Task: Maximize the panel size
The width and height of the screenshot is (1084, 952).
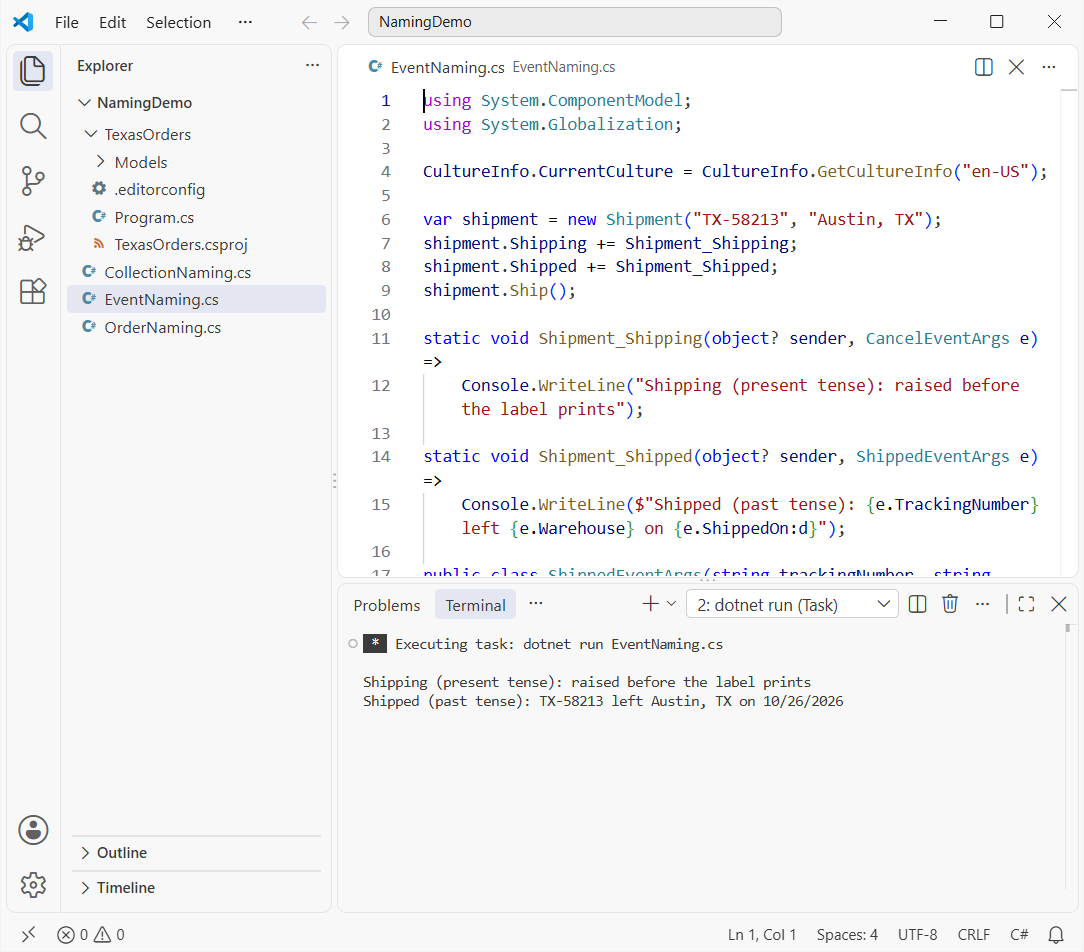Action: tap(1027, 604)
